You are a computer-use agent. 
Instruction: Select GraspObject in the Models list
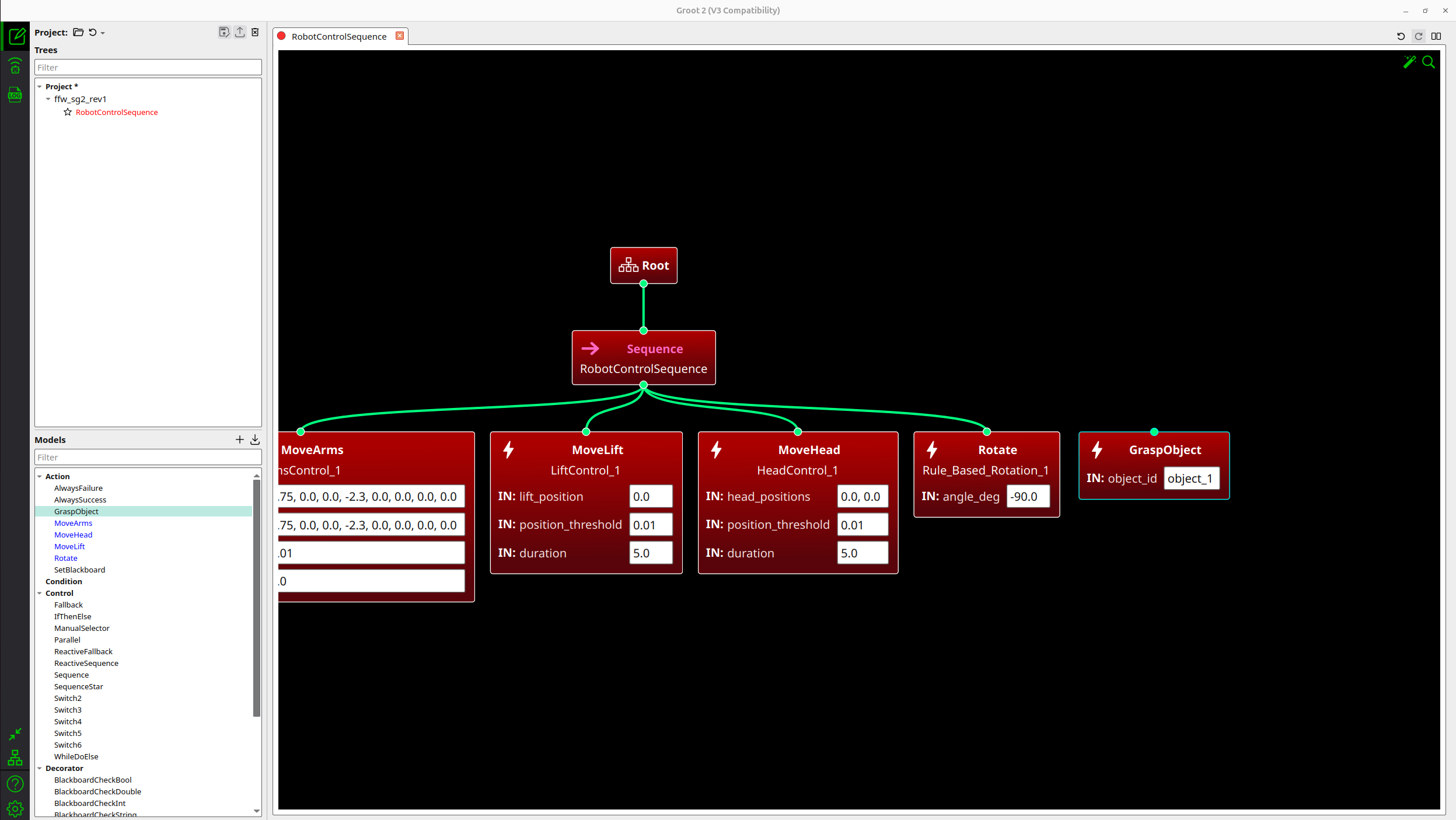pos(76,511)
